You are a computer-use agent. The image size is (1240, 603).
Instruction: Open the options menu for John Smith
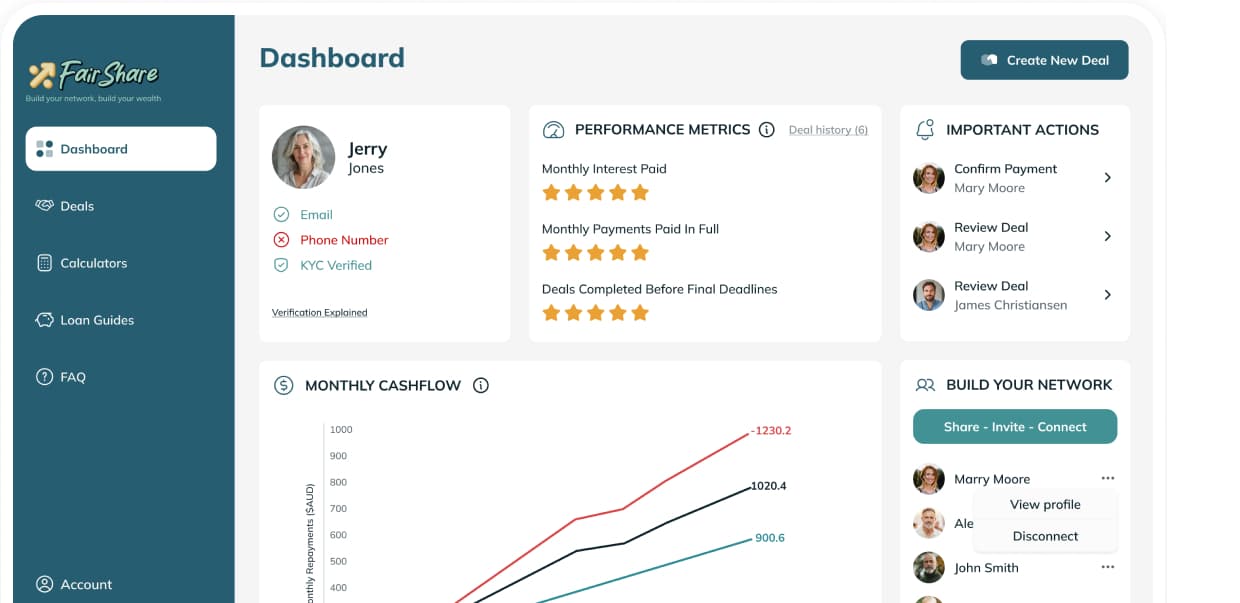[x=1107, y=567]
